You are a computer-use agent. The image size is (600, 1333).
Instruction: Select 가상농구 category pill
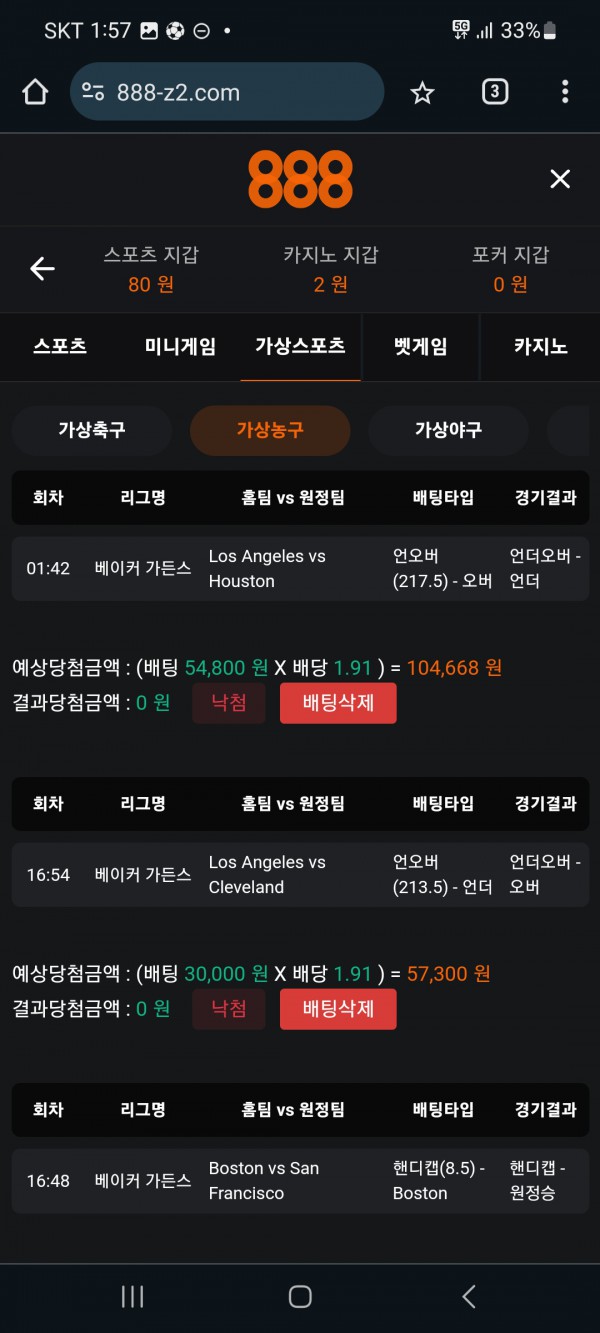tap(270, 430)
